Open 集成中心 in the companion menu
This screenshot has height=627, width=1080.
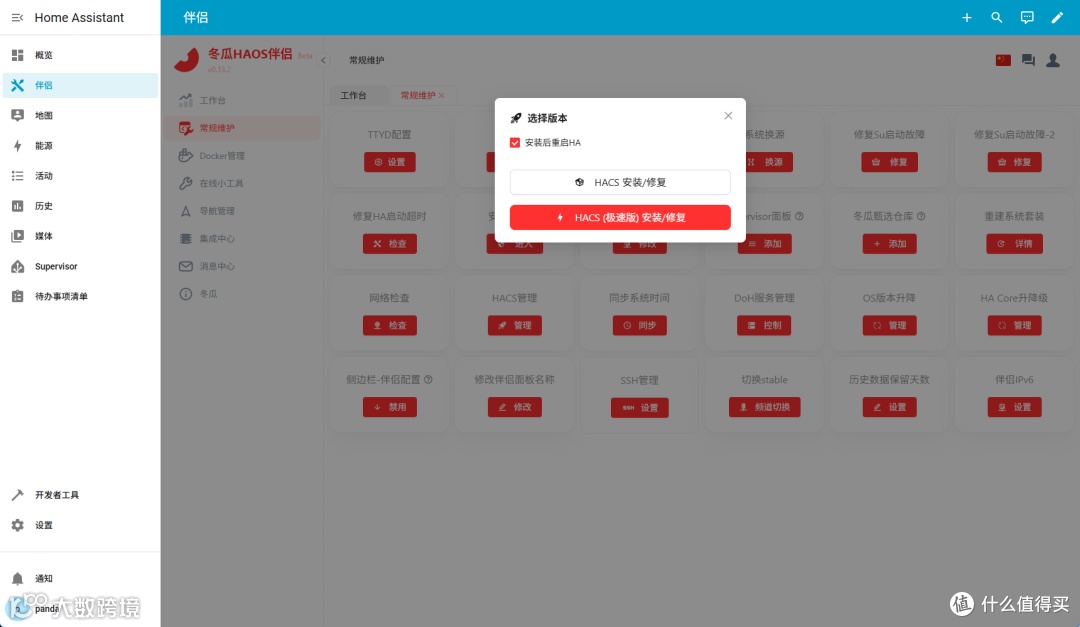[x=242, y=238]
